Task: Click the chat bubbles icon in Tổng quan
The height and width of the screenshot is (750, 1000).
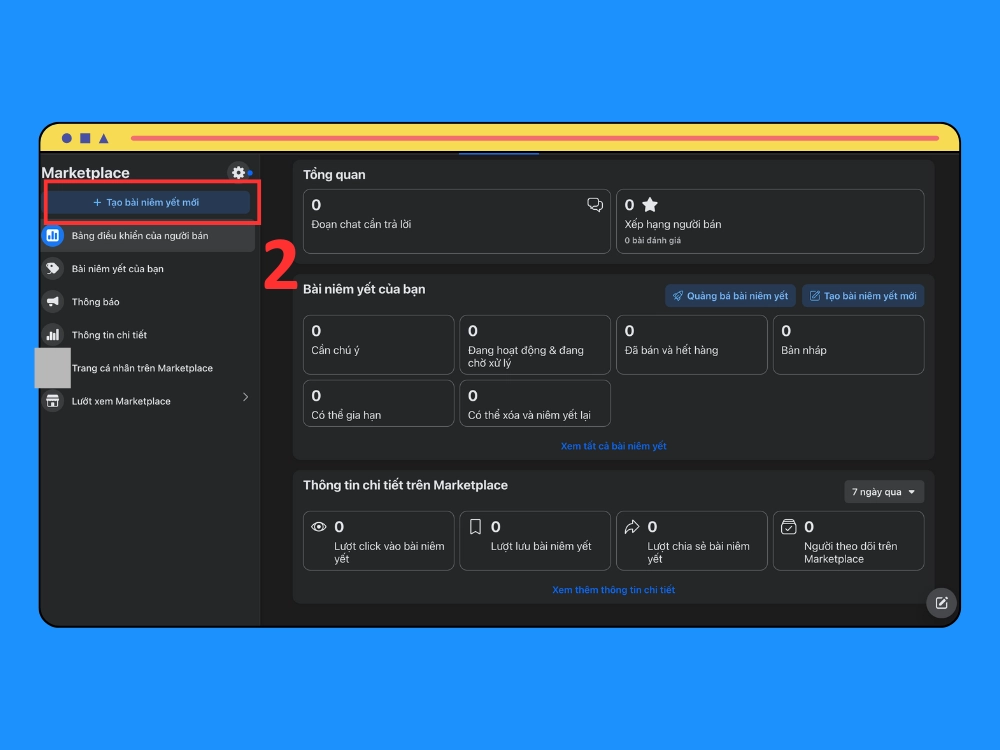Action: coord(594,205)
